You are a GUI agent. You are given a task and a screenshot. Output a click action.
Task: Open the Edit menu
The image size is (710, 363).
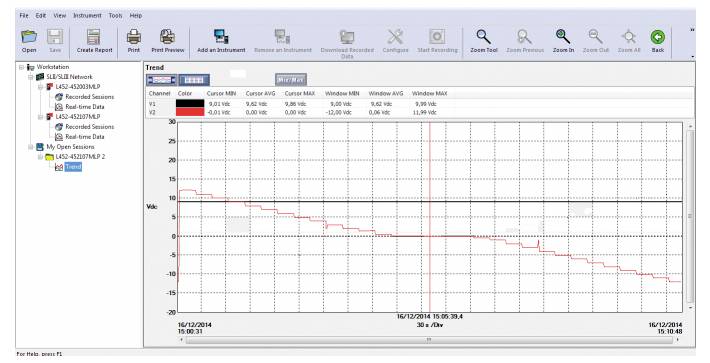click(x=41, y=15)
